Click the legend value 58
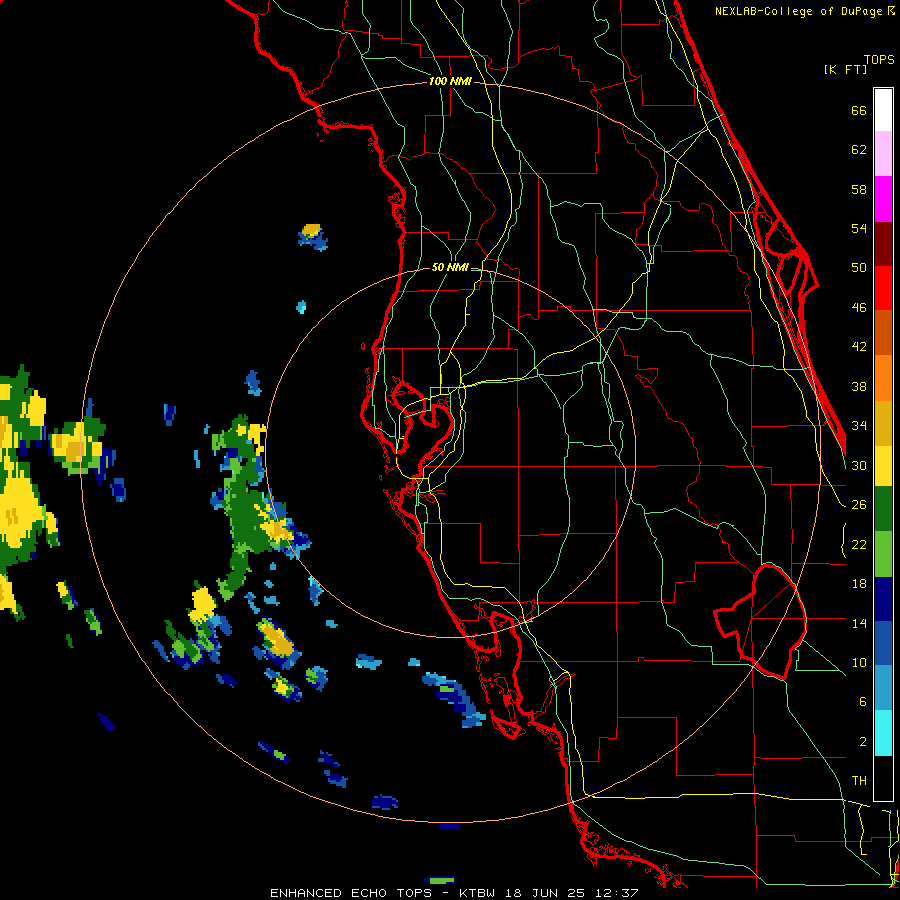The image size is (900, 900). point(859,189)
